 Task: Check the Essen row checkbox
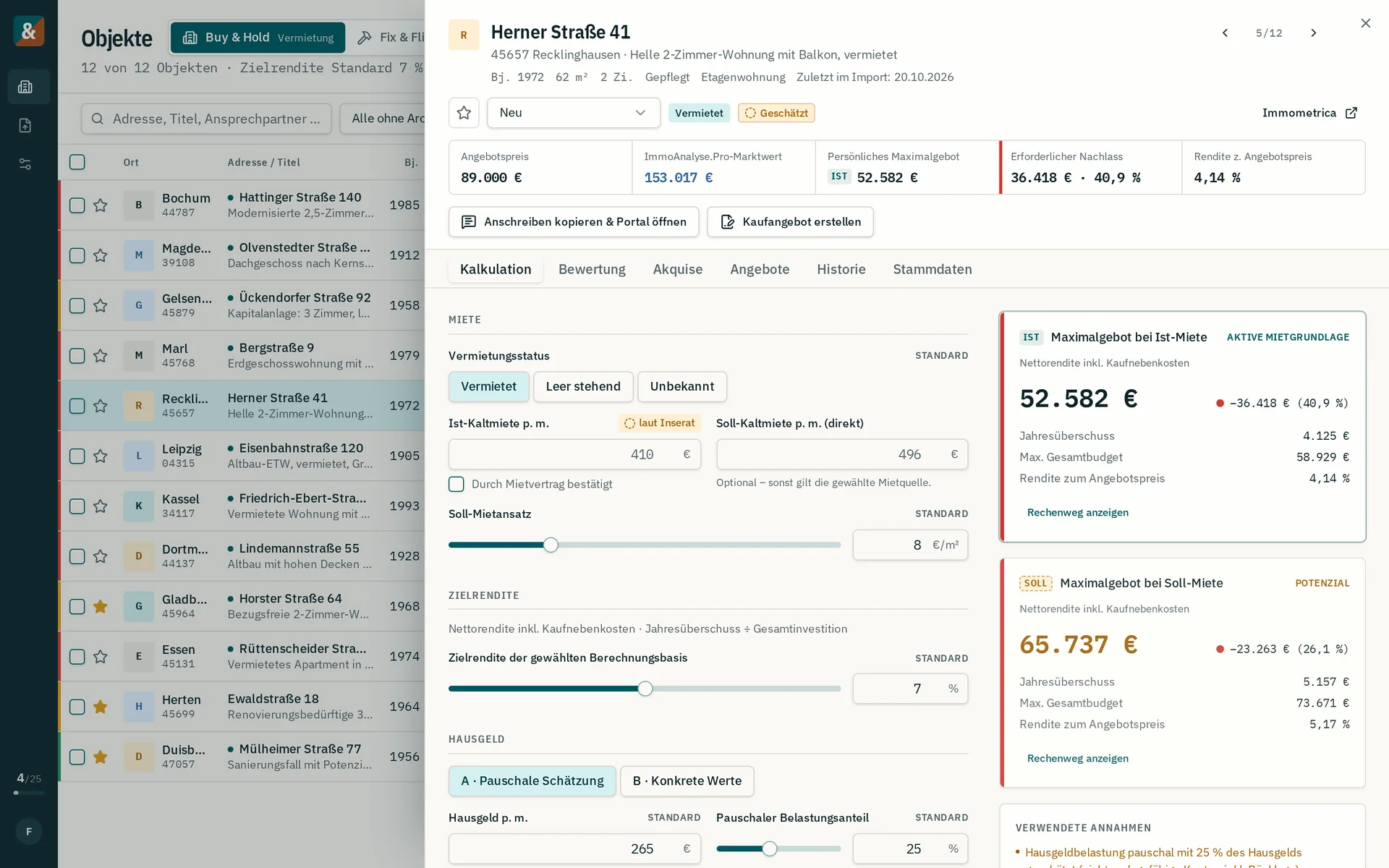tap(77, 657)
